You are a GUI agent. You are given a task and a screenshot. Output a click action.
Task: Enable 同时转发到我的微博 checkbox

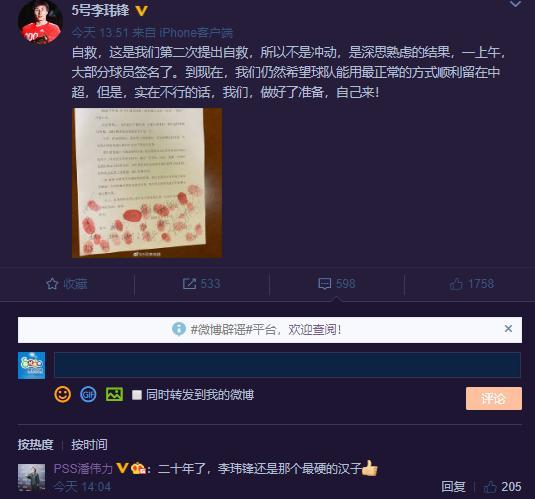click(x=137, y=395)
